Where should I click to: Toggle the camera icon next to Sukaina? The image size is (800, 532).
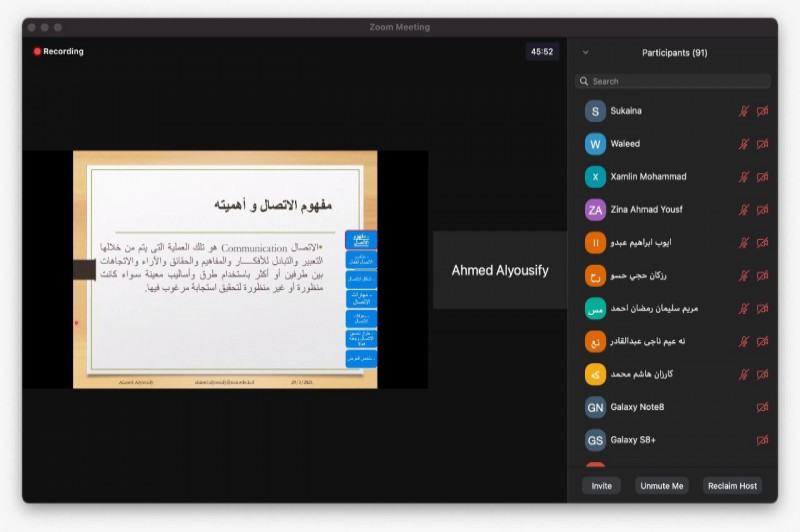[762, 111]
